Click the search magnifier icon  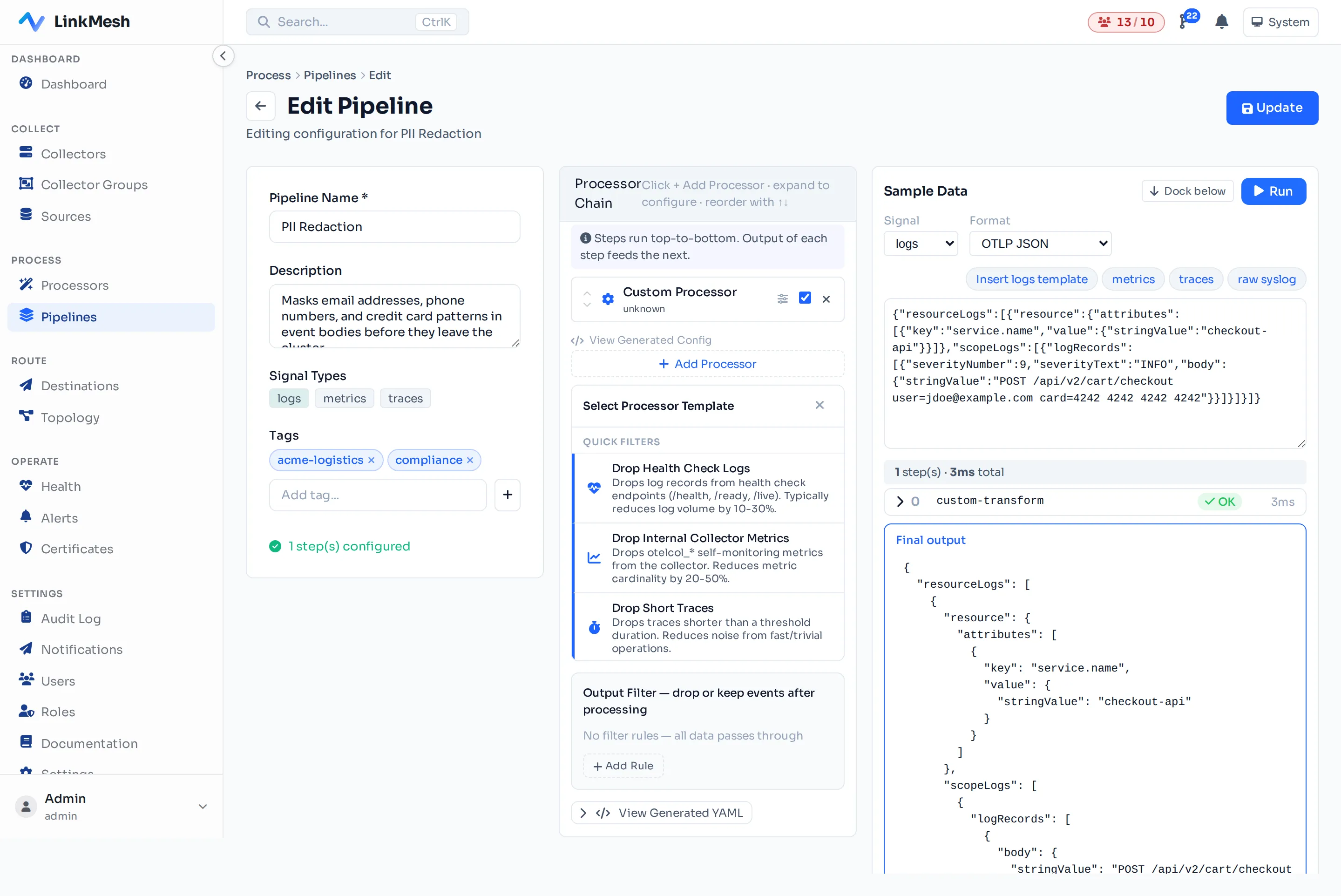click(x=264, y=22)
